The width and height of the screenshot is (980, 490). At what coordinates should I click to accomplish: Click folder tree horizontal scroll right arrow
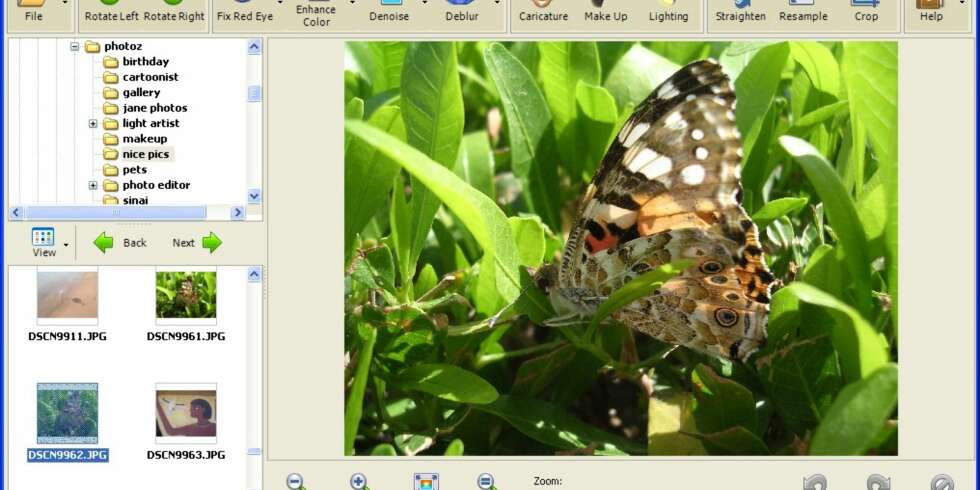point(238,212)
